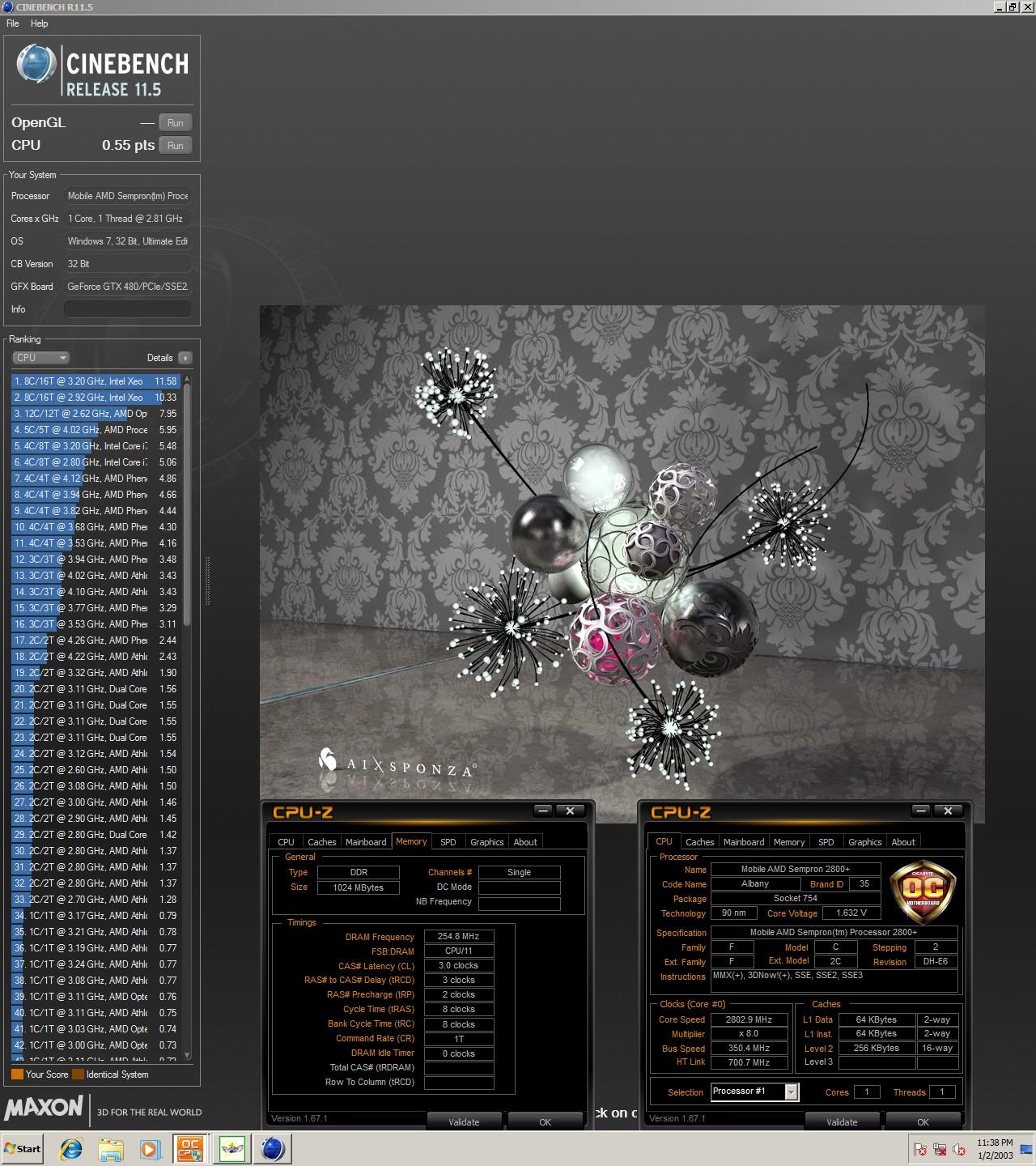Select ranking row 17 with 2C/2T @ 4.26 GHz

pos(96,640)
